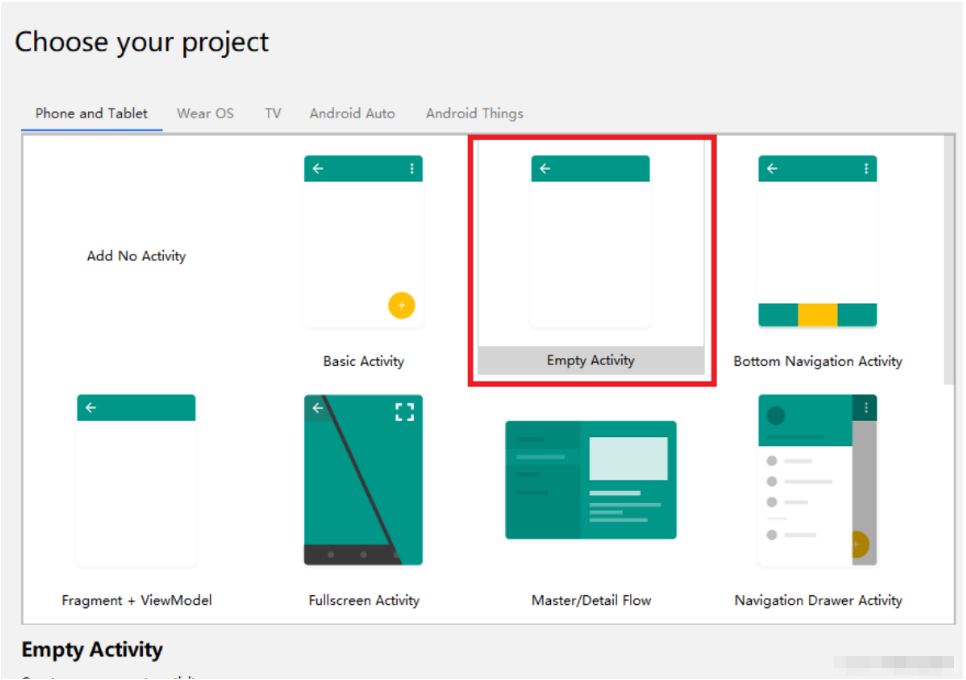
Task: Choose the Master/Detail Flow template
Action: 590,480
